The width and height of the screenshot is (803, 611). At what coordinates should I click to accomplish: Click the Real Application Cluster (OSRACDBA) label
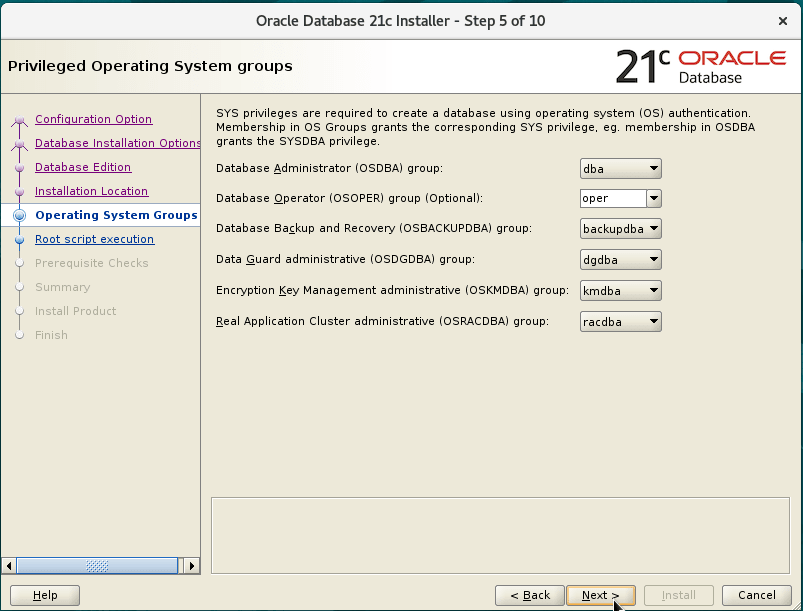[382, 321]
